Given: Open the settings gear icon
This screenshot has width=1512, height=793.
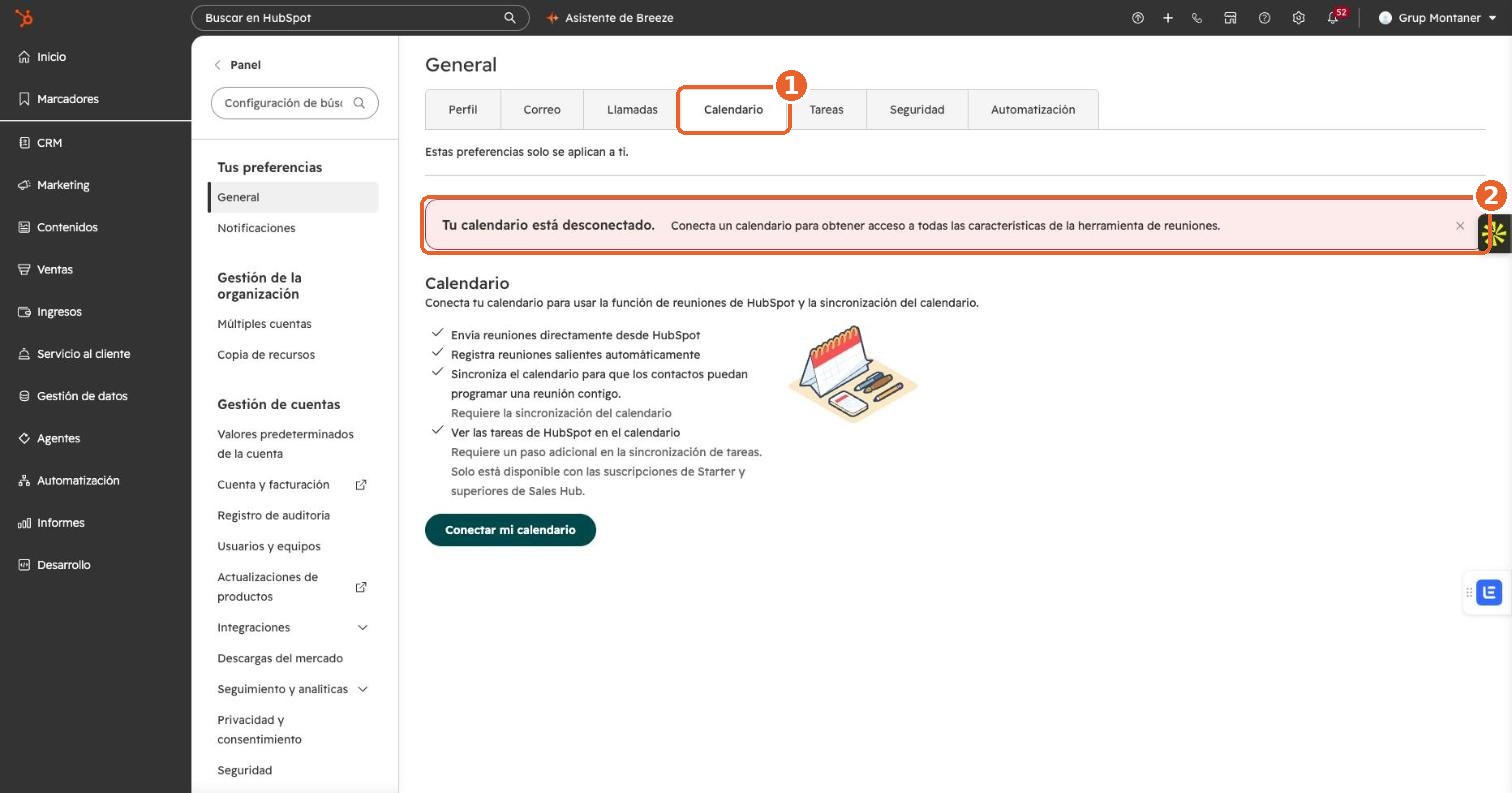Looking at the screenshot, I should 1298,18.
